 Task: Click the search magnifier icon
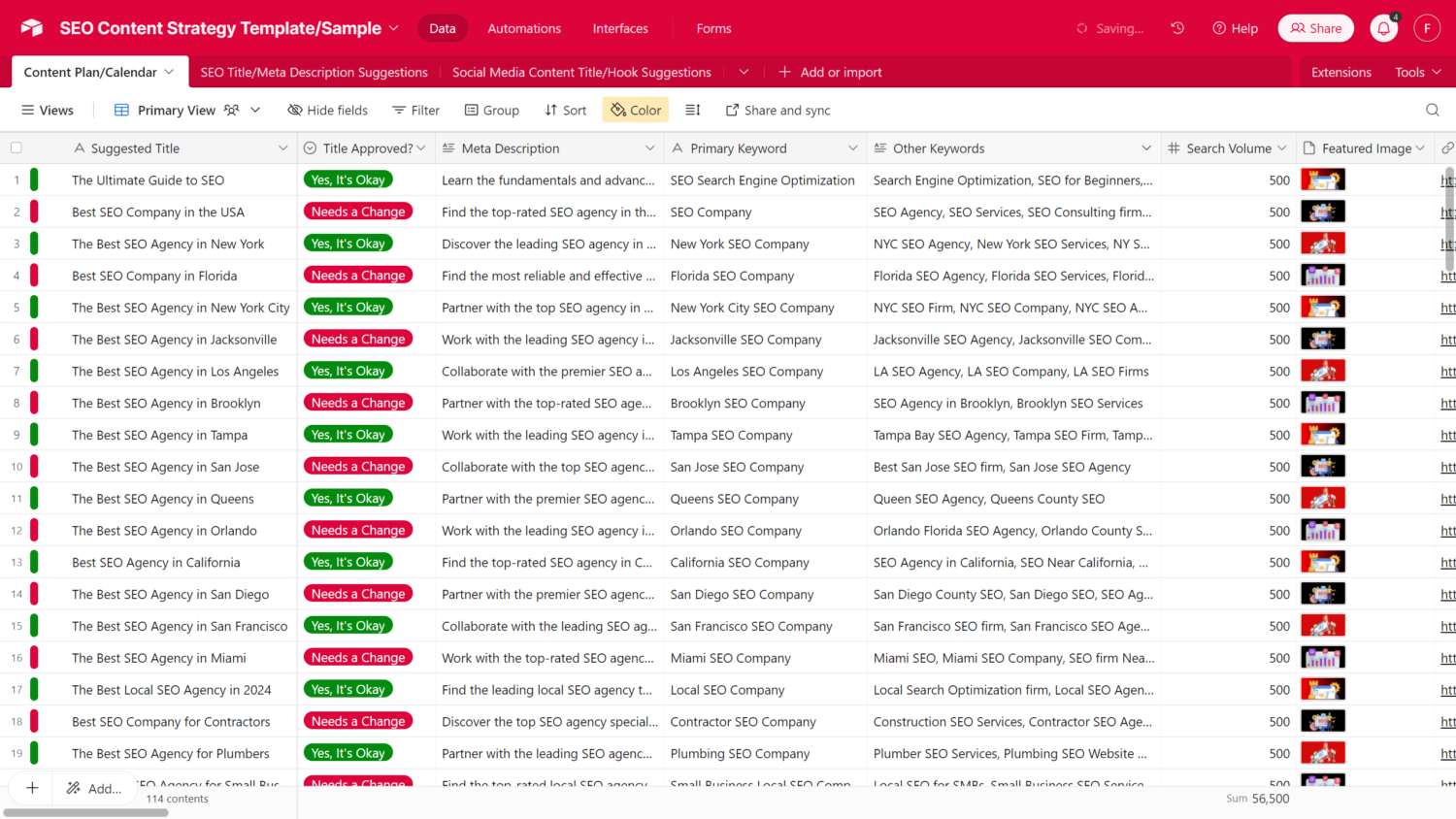pyautogui.click(x=1432, y=111)
